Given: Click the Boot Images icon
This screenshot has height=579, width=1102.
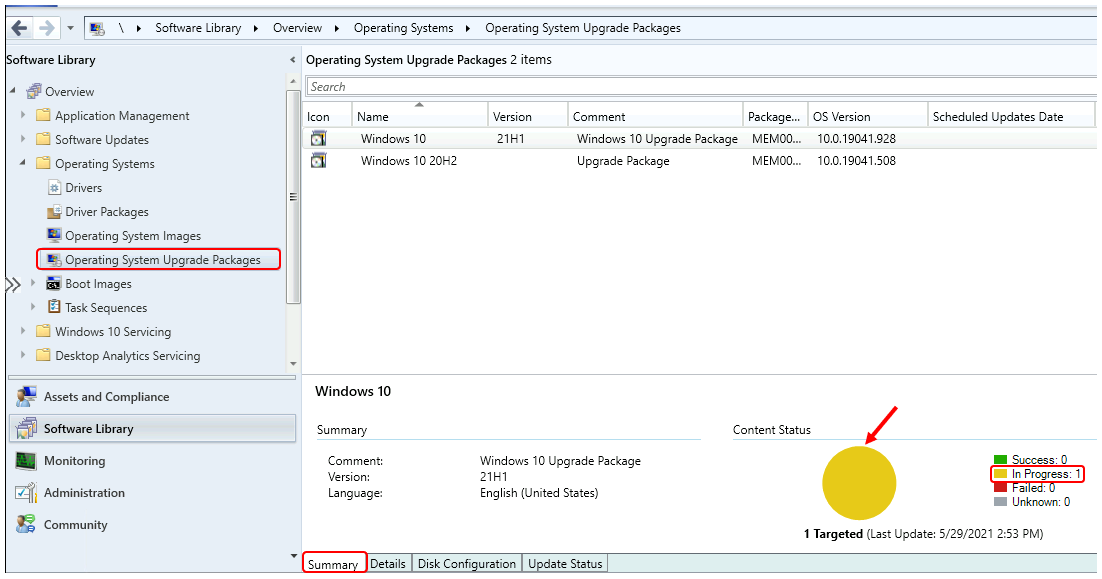Looking at the screenshot, I should coord(53,284).
